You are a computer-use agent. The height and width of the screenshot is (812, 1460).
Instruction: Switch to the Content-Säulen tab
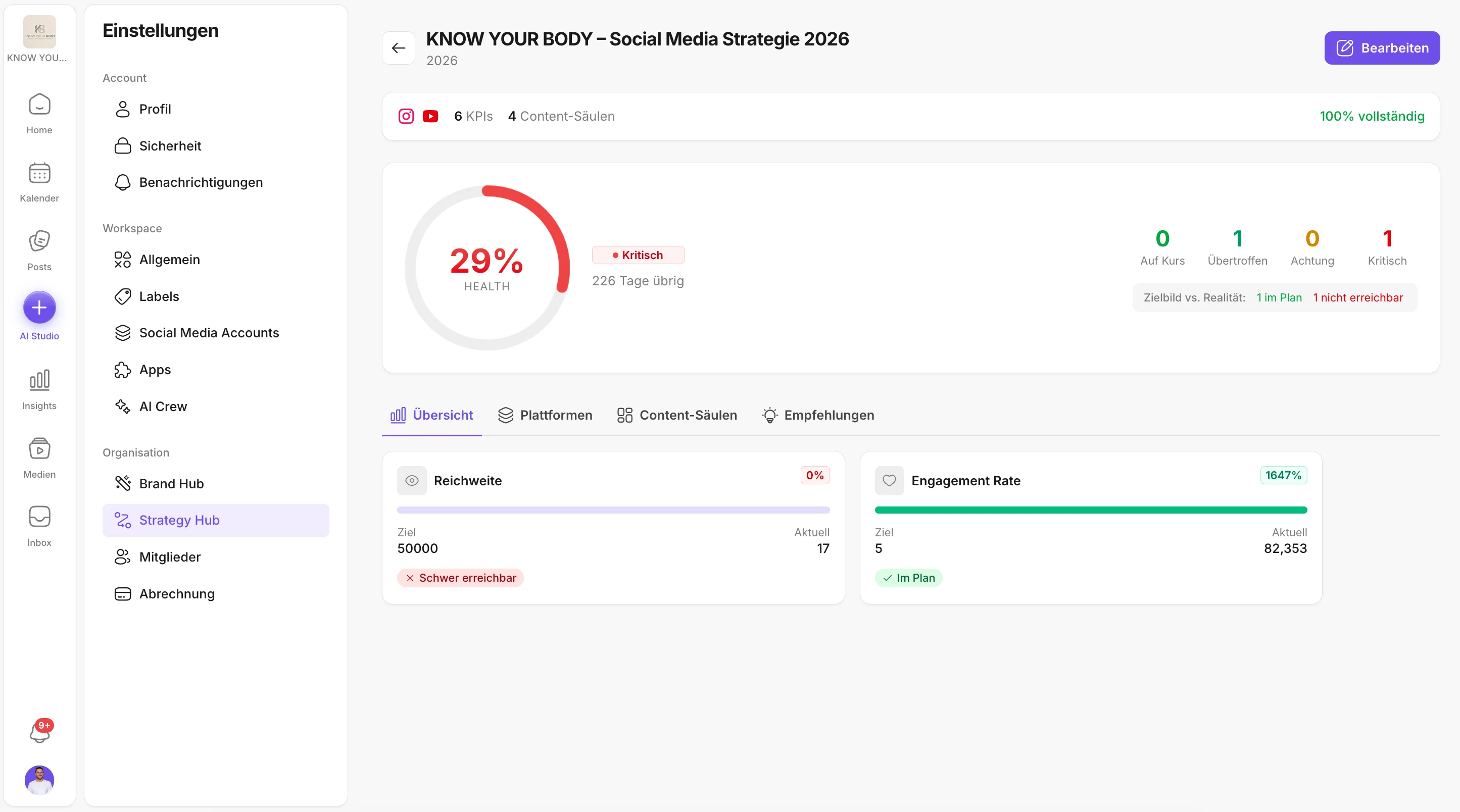[x=677, y=416]
